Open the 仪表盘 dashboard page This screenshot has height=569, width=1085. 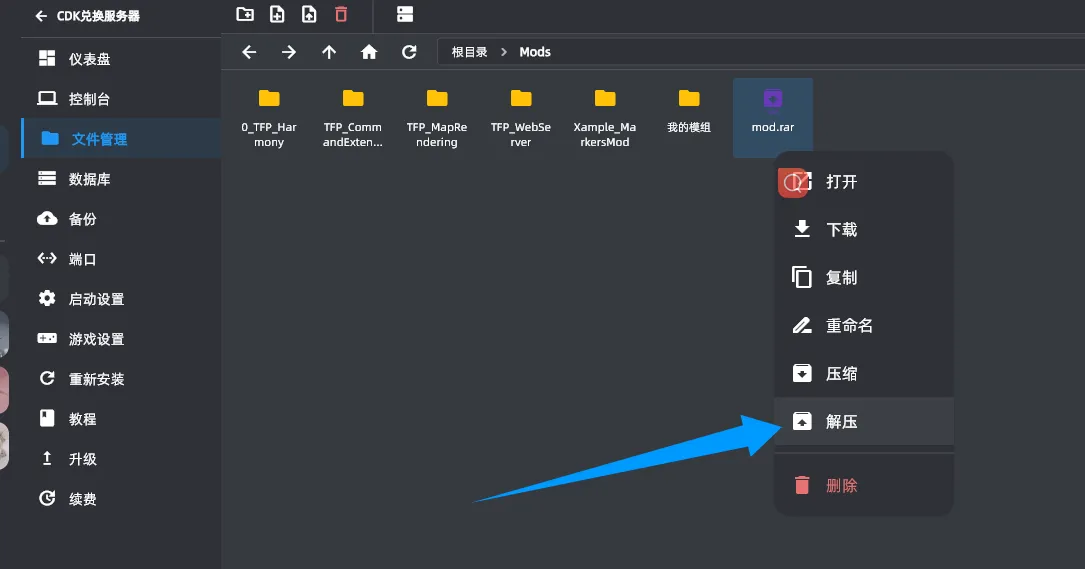click(121, 59)
